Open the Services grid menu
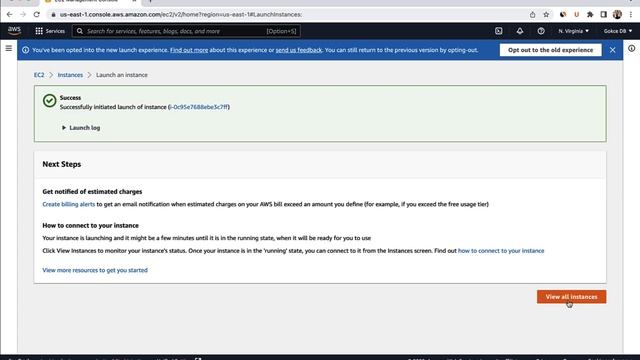The height and width of the screenshot is (360, 640). 50,31
